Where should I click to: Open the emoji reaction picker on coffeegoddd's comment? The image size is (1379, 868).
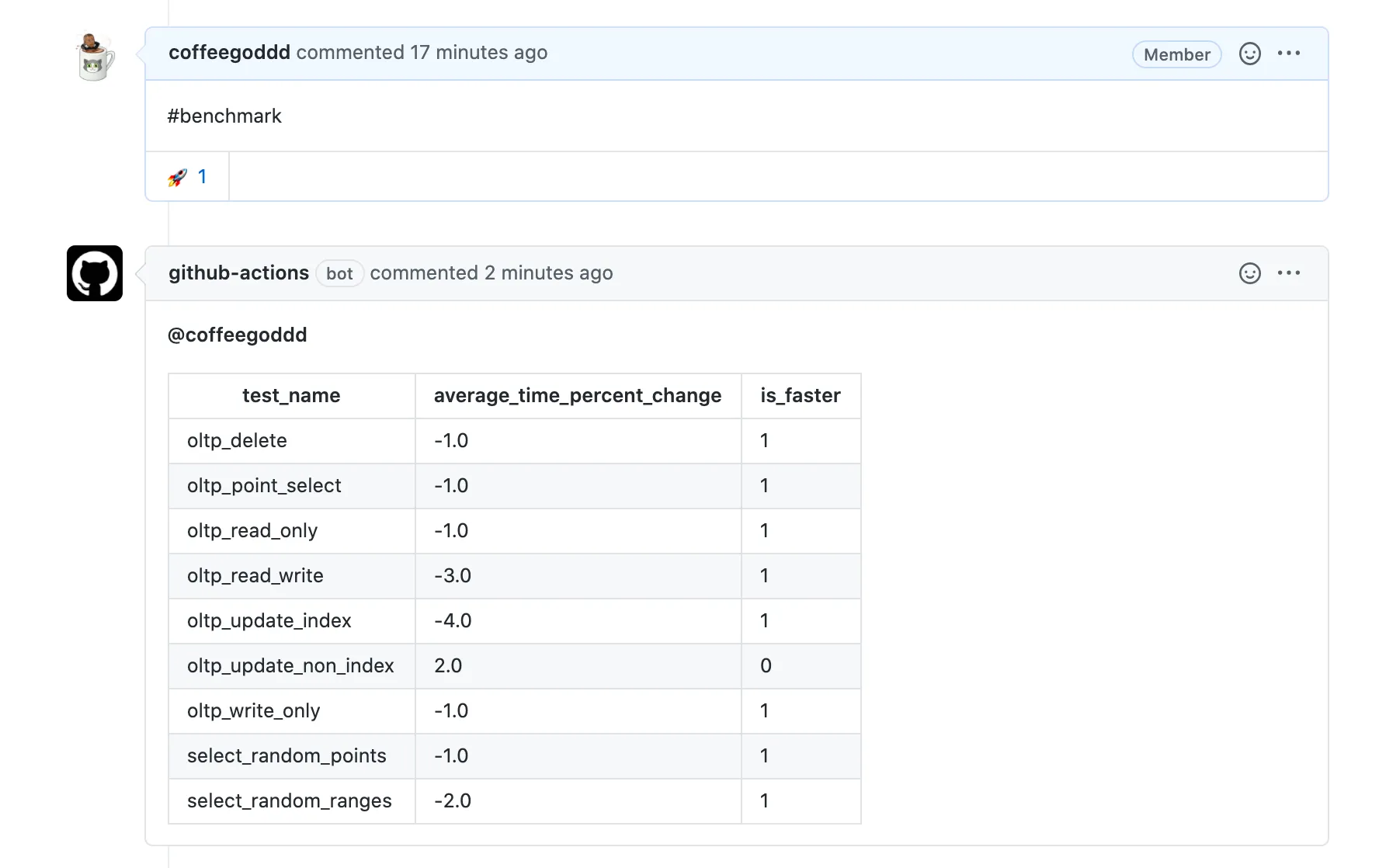(1249, 54)
